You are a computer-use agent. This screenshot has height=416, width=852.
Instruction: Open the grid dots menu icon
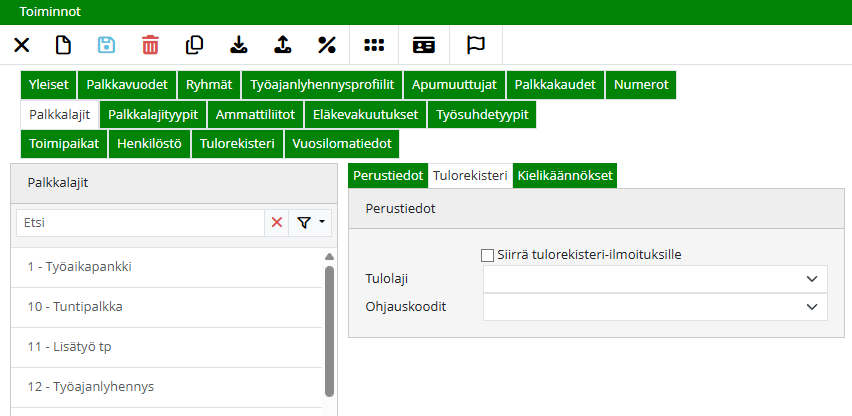[374, 45]
